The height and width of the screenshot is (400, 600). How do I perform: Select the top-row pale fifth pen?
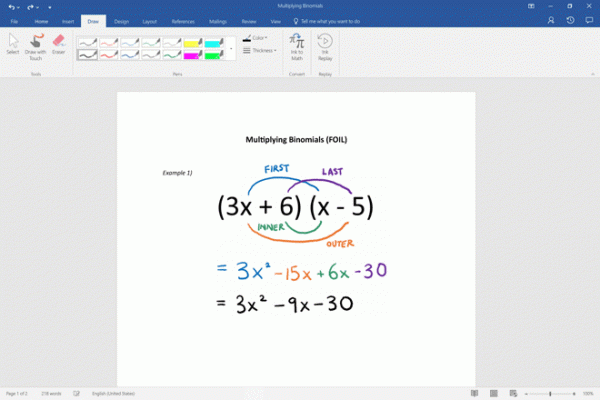click(172, 42)
